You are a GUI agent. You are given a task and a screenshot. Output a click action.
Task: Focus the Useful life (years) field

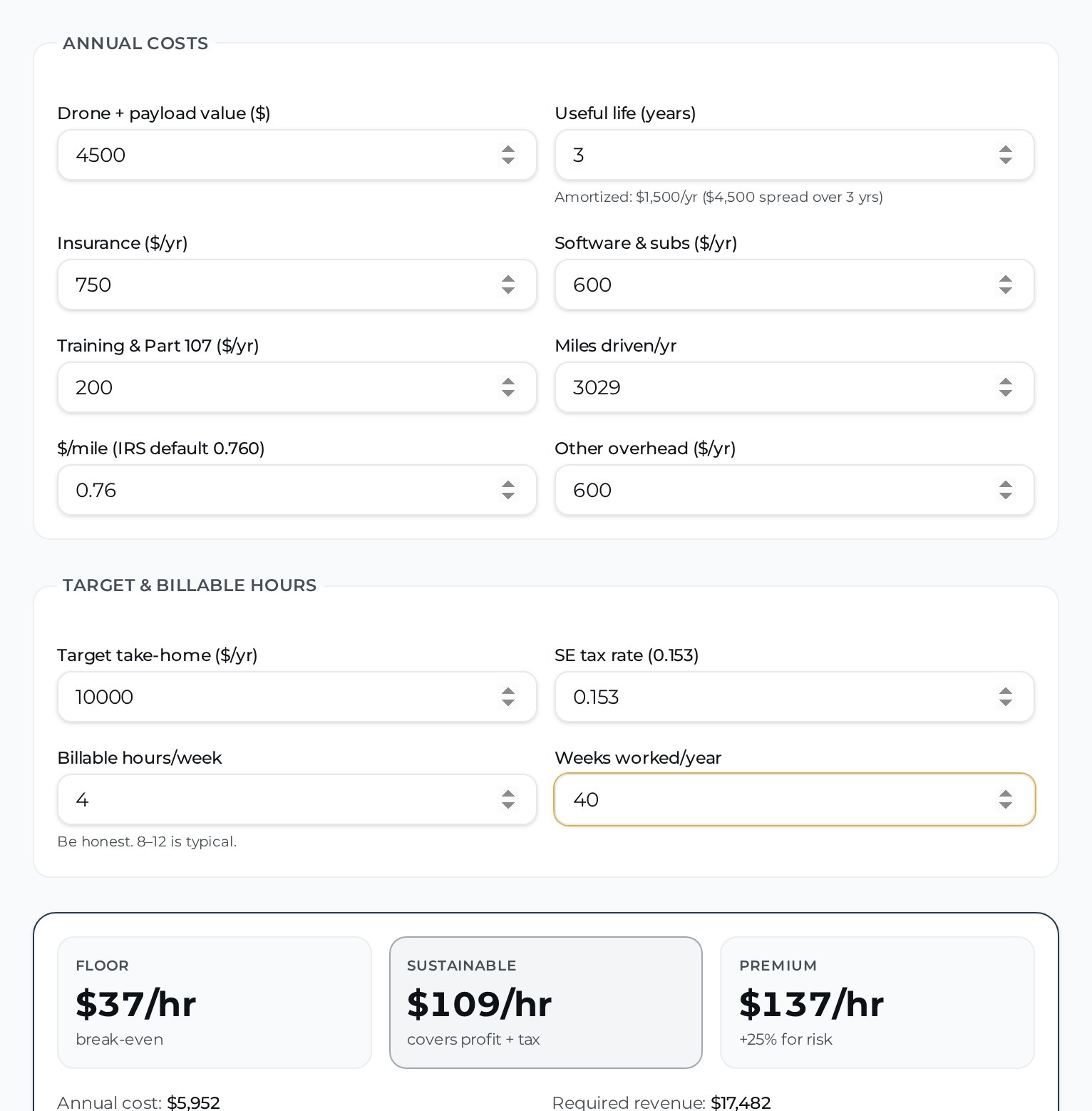click(794, 155)
